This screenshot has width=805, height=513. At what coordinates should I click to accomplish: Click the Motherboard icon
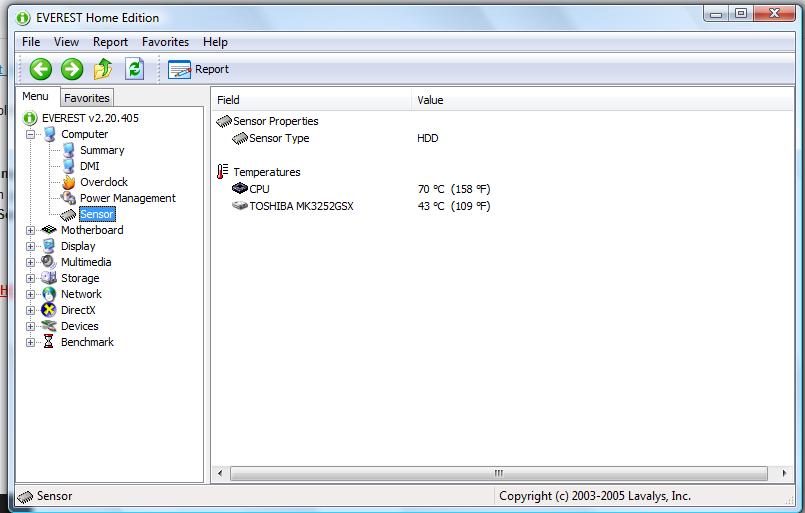pos(49,230)
